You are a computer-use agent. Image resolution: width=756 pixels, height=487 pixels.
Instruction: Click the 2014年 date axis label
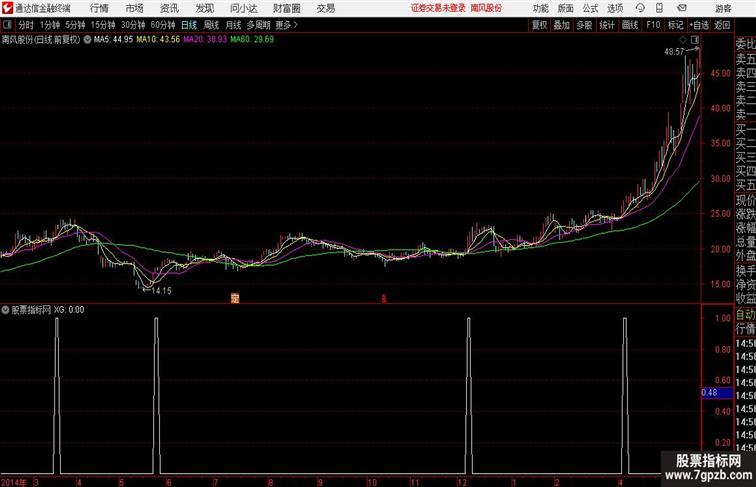[x=14, y=482]
